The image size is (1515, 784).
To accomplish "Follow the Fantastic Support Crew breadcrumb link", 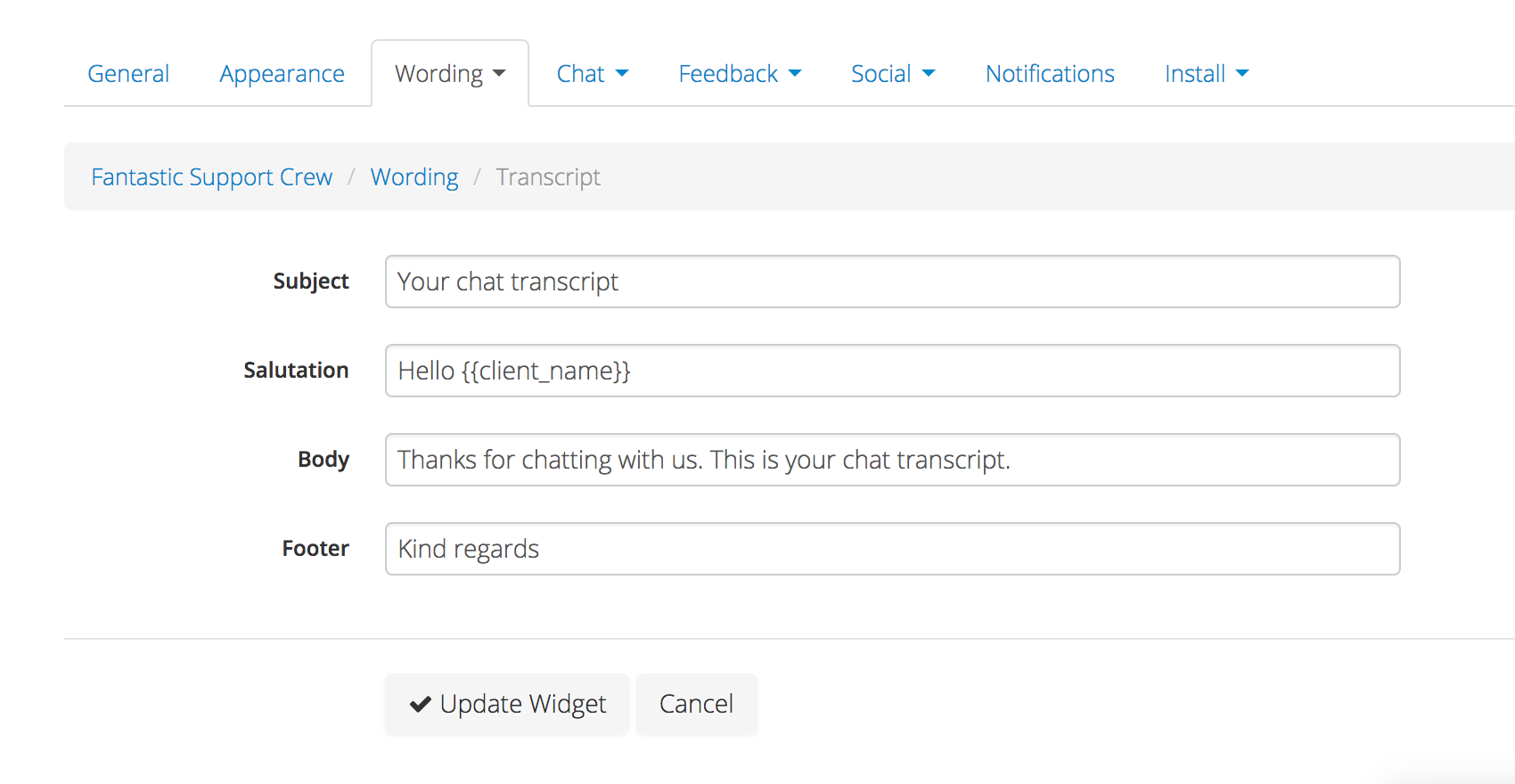I will [212, 177].
